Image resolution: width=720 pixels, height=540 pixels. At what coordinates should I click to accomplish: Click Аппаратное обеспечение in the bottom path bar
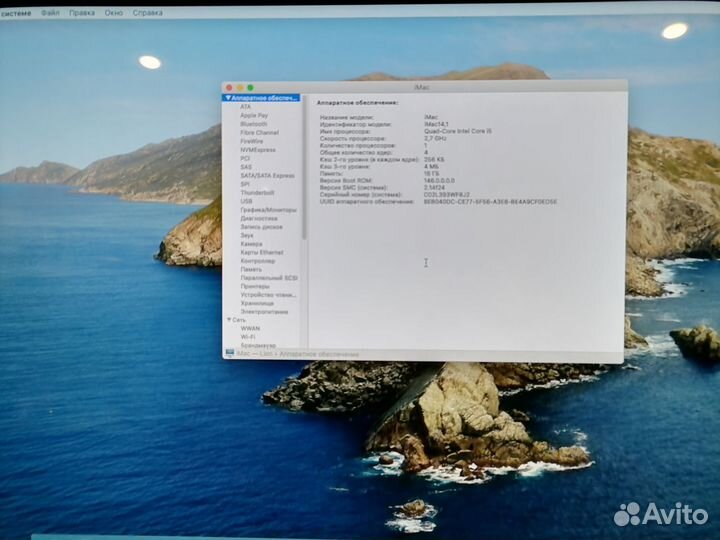tap(319, 354)
